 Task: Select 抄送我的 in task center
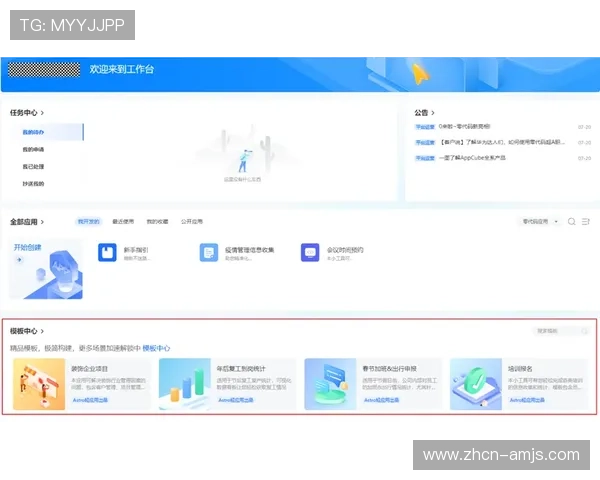tap(33, 184)
